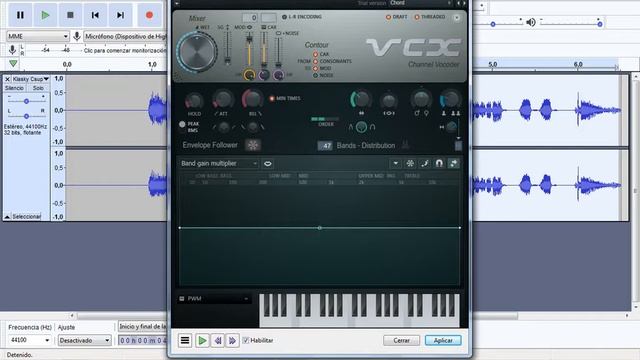Click the lips icon beside Band gain multiplier
Screen dimensions: 640x360
[x=268, y=164]
